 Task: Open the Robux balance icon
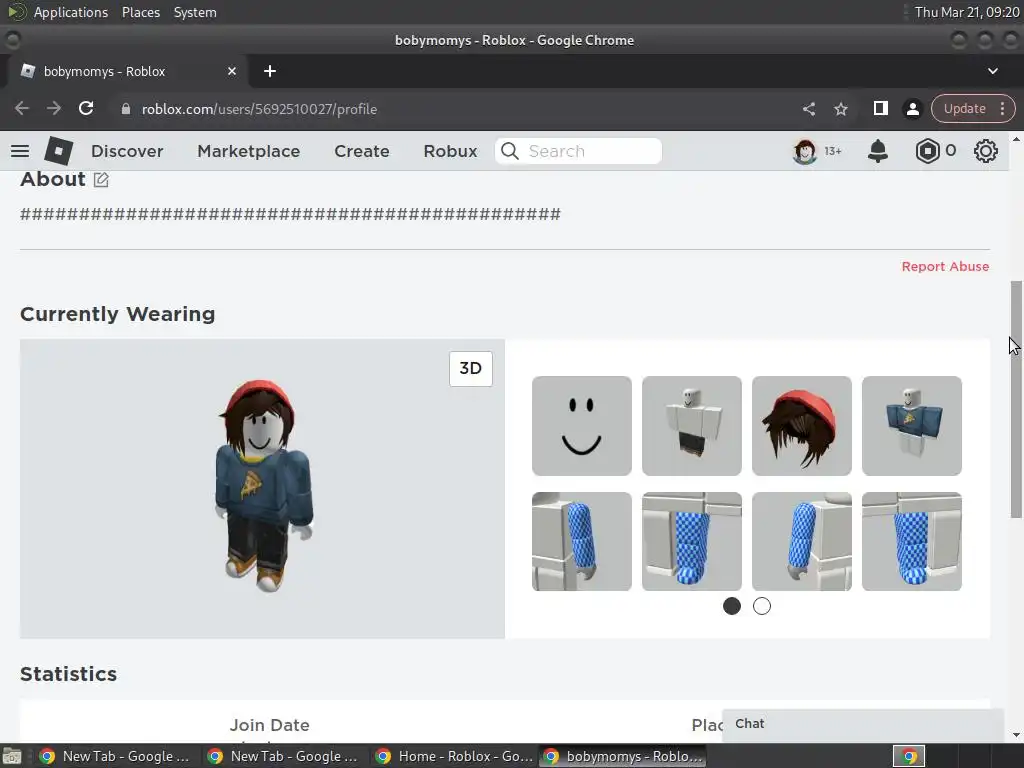coord(927,151)
